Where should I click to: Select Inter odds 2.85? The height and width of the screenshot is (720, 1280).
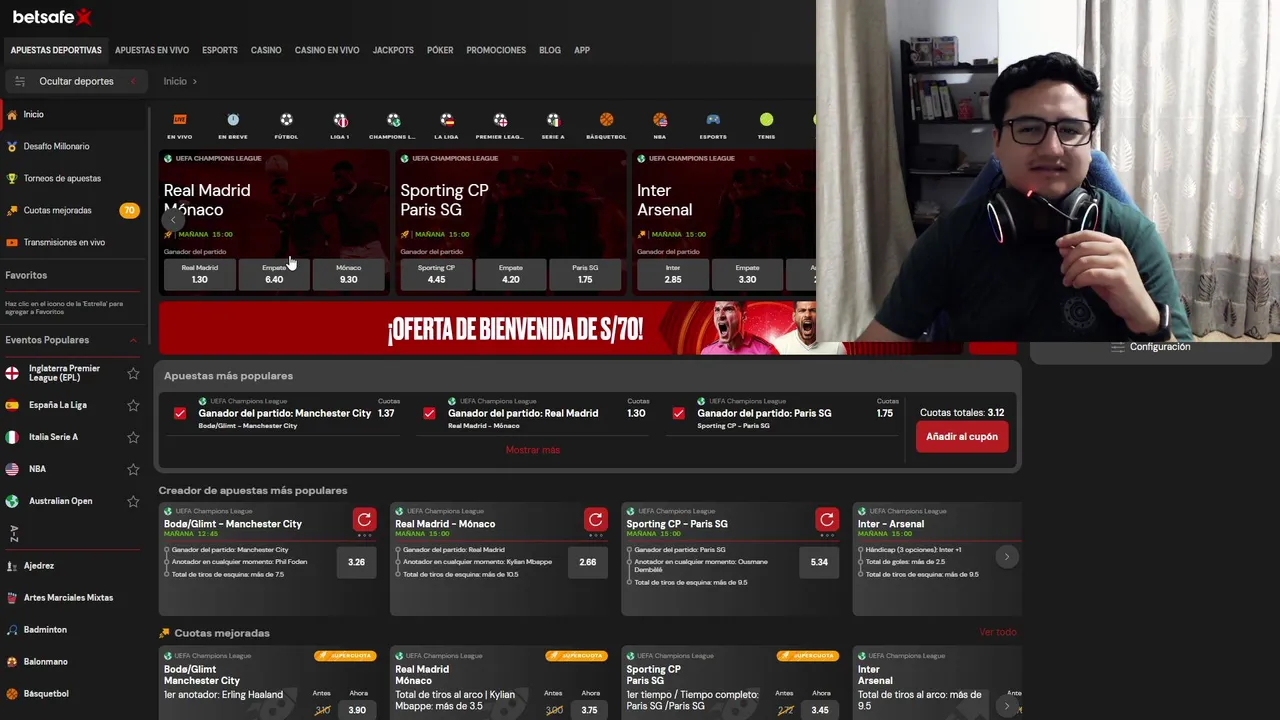[673, 274]
